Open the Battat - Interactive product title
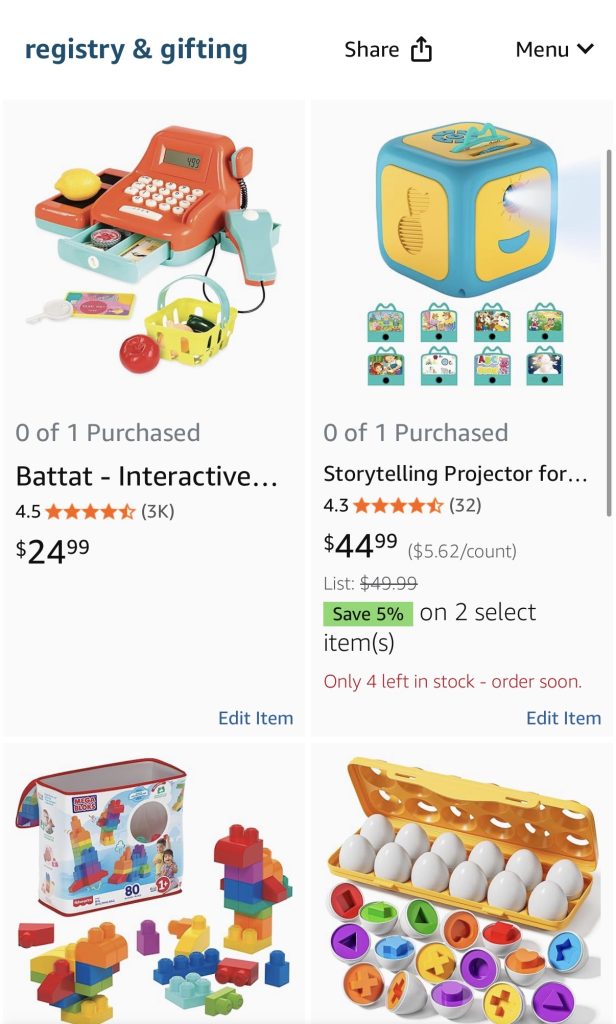 coord(146,476)
